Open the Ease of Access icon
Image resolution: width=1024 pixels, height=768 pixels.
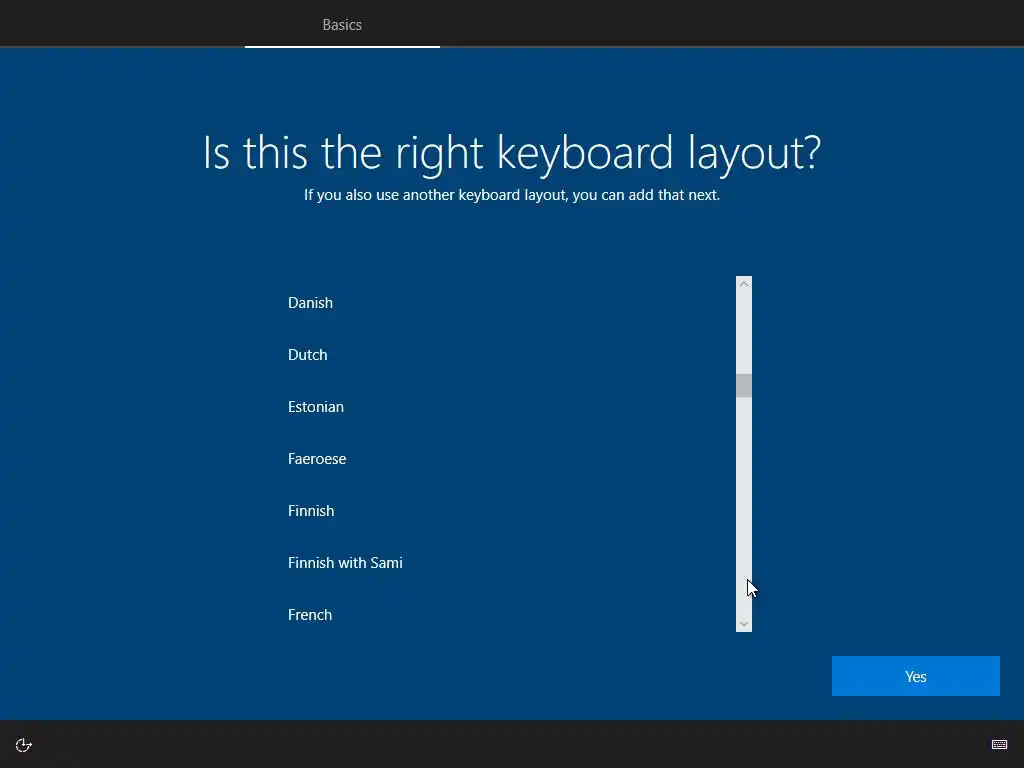pos(24,744)
